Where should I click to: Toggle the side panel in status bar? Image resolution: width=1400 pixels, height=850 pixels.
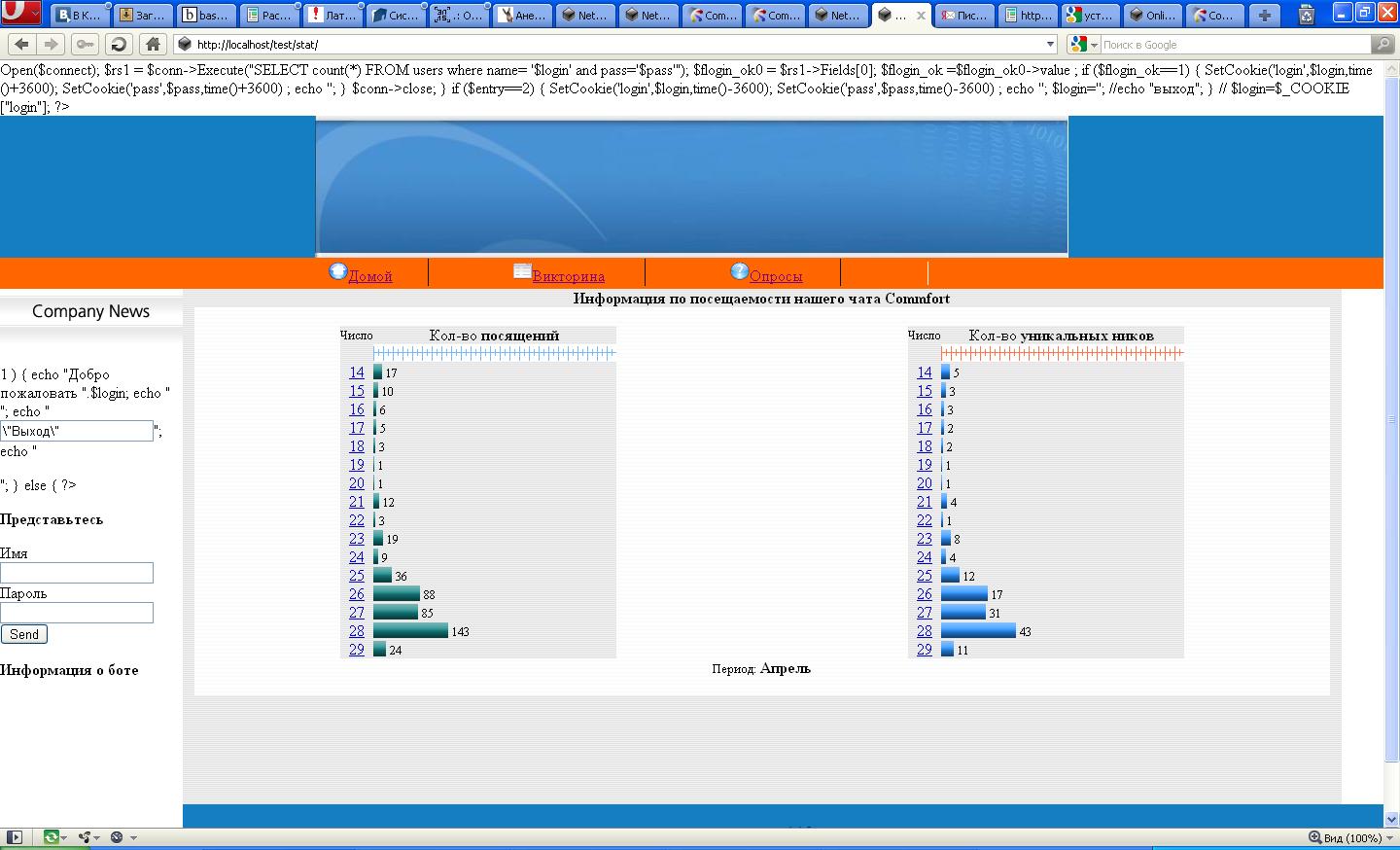click(14, 837)
